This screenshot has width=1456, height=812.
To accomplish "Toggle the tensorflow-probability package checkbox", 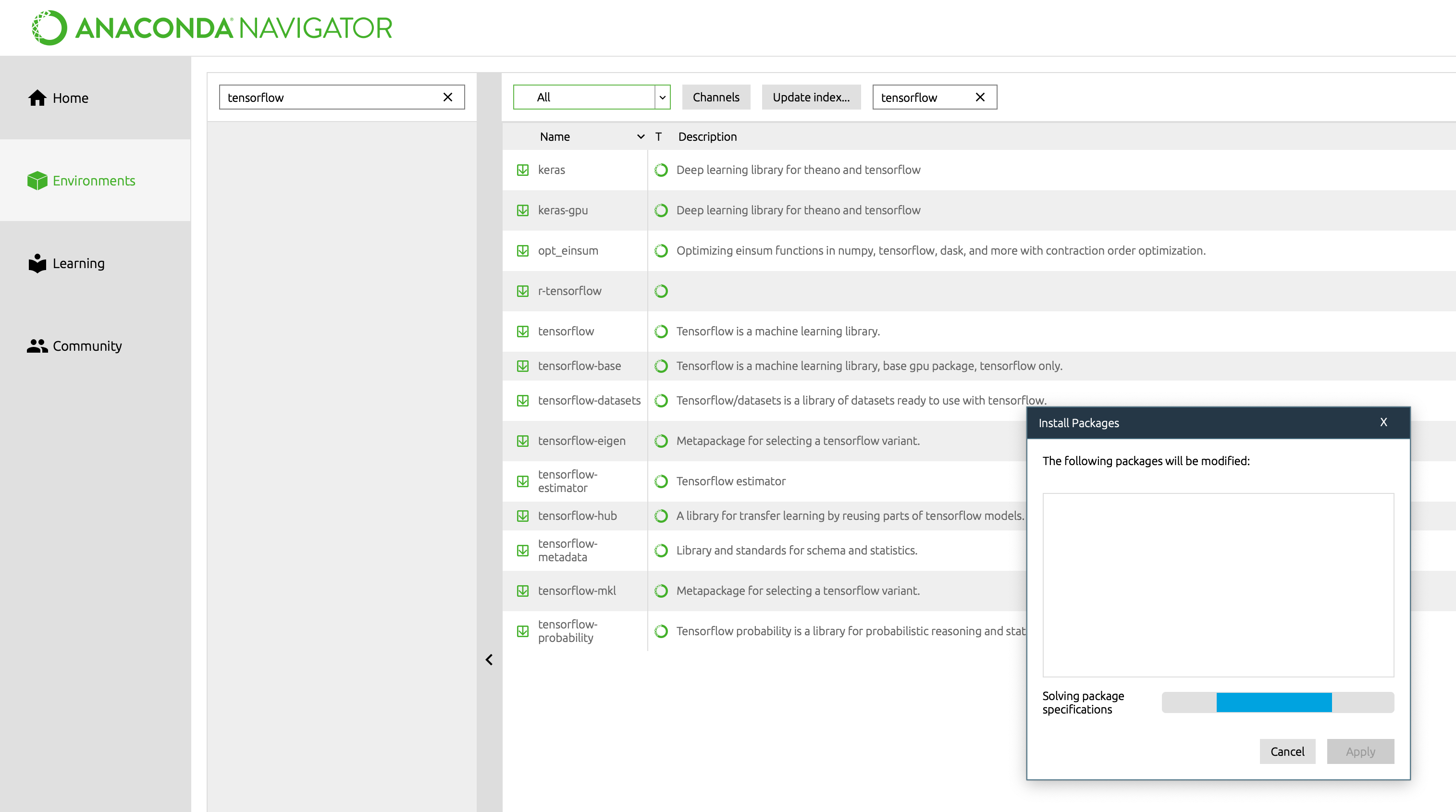I will coord(523,631).
